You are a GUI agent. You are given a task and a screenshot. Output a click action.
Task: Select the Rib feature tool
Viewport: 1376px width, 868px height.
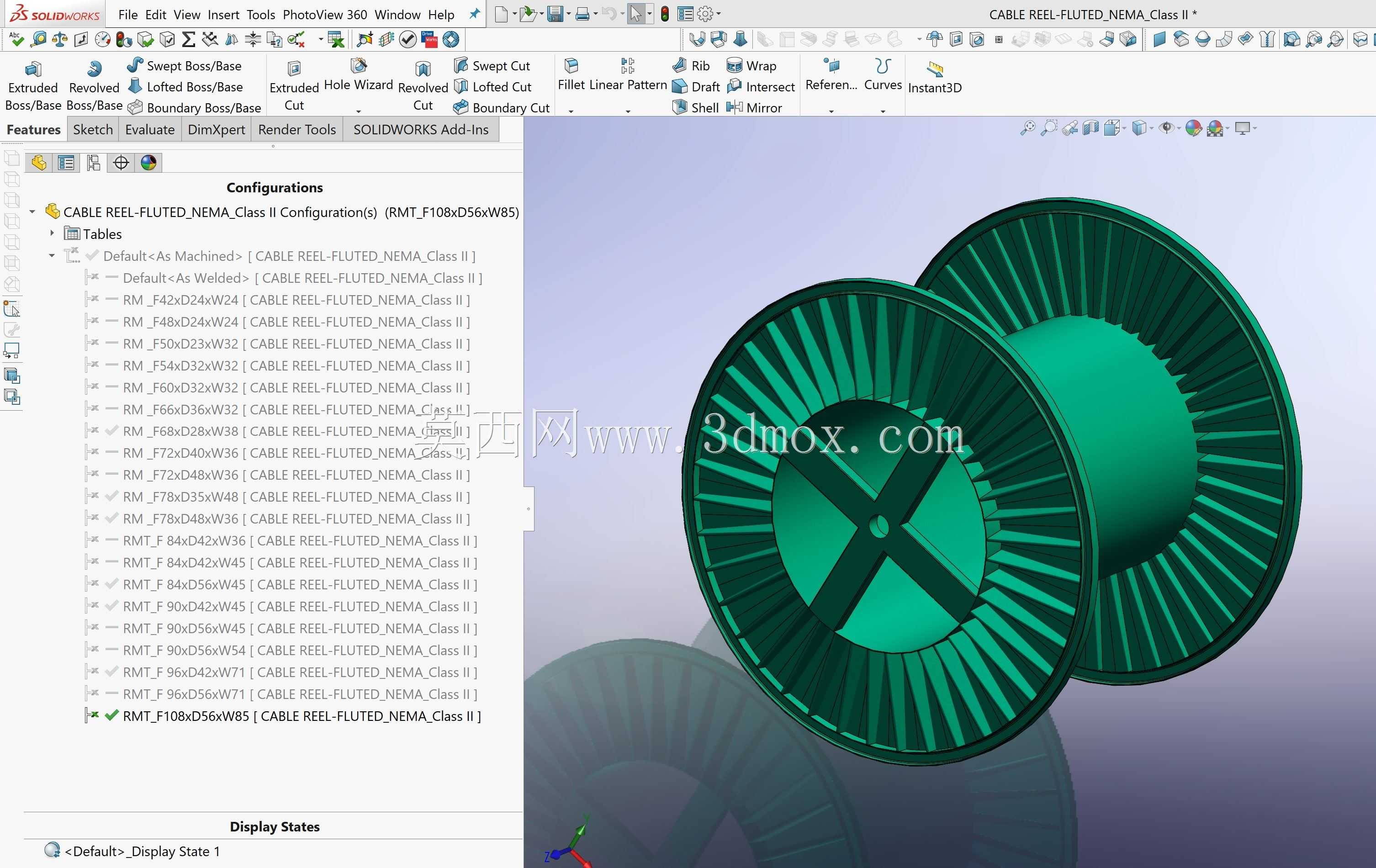pos(691,66)
